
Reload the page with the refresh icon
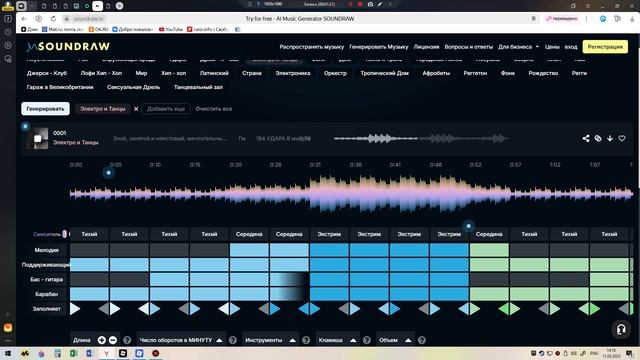(x=53, y=19)
